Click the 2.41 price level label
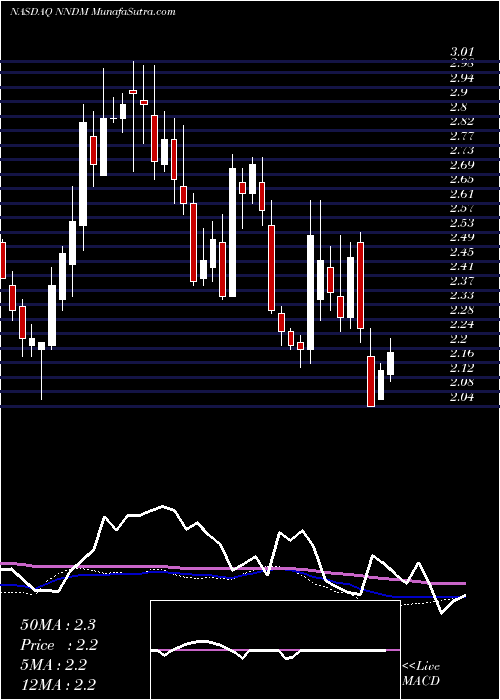Image resolution: width=500 pixels, height=700 pixels. coord(462,267)
